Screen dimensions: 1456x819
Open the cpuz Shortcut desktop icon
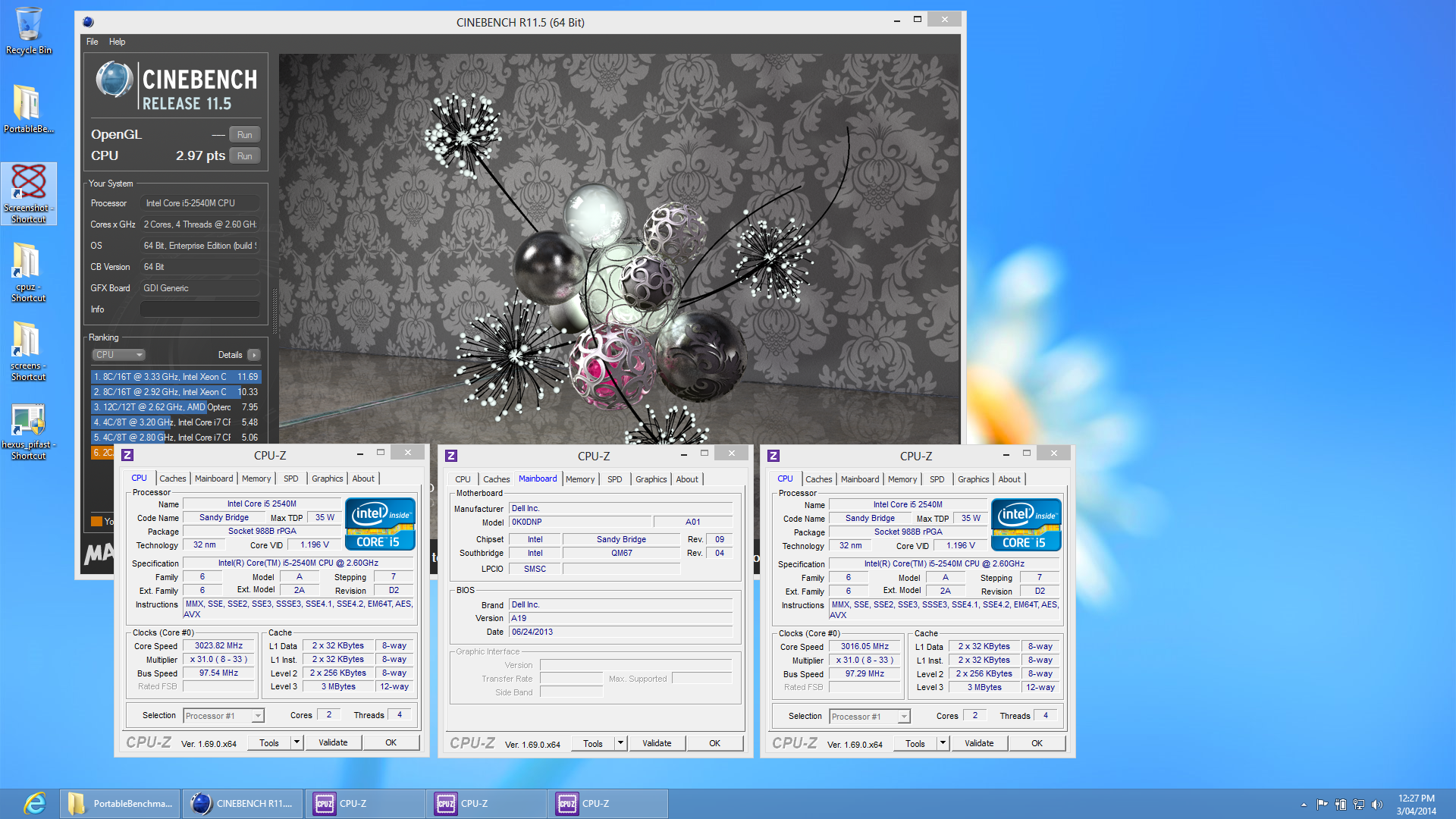pos(29,273)
